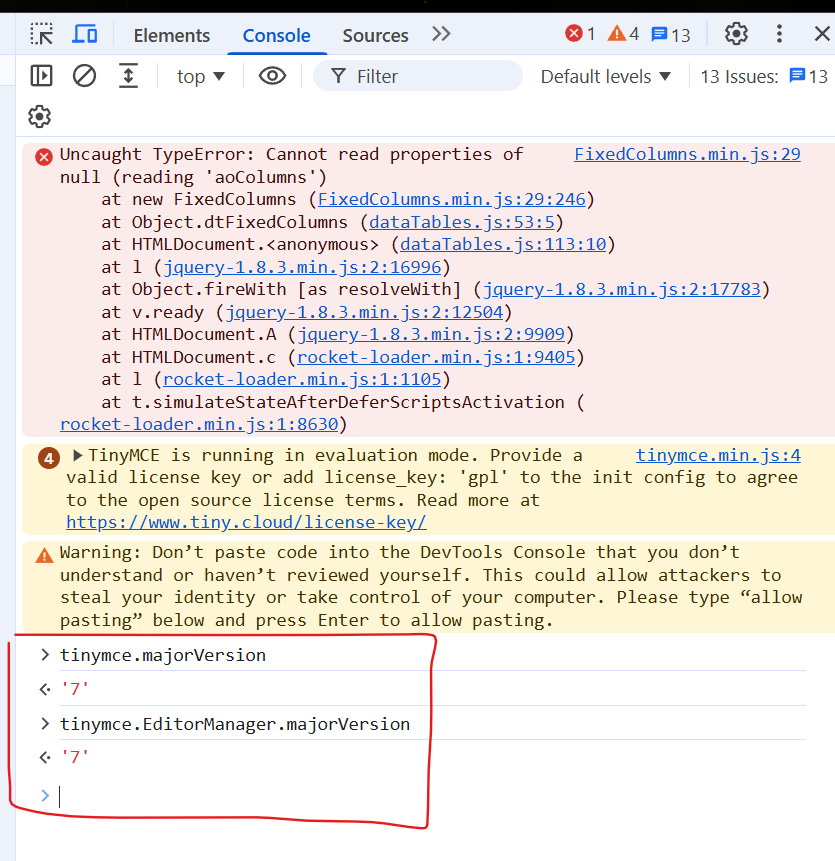This screenshot has height=861, width=835.
Task: Click the '7' result under EditorManager.majorVersion
Action: pos(75,758)
